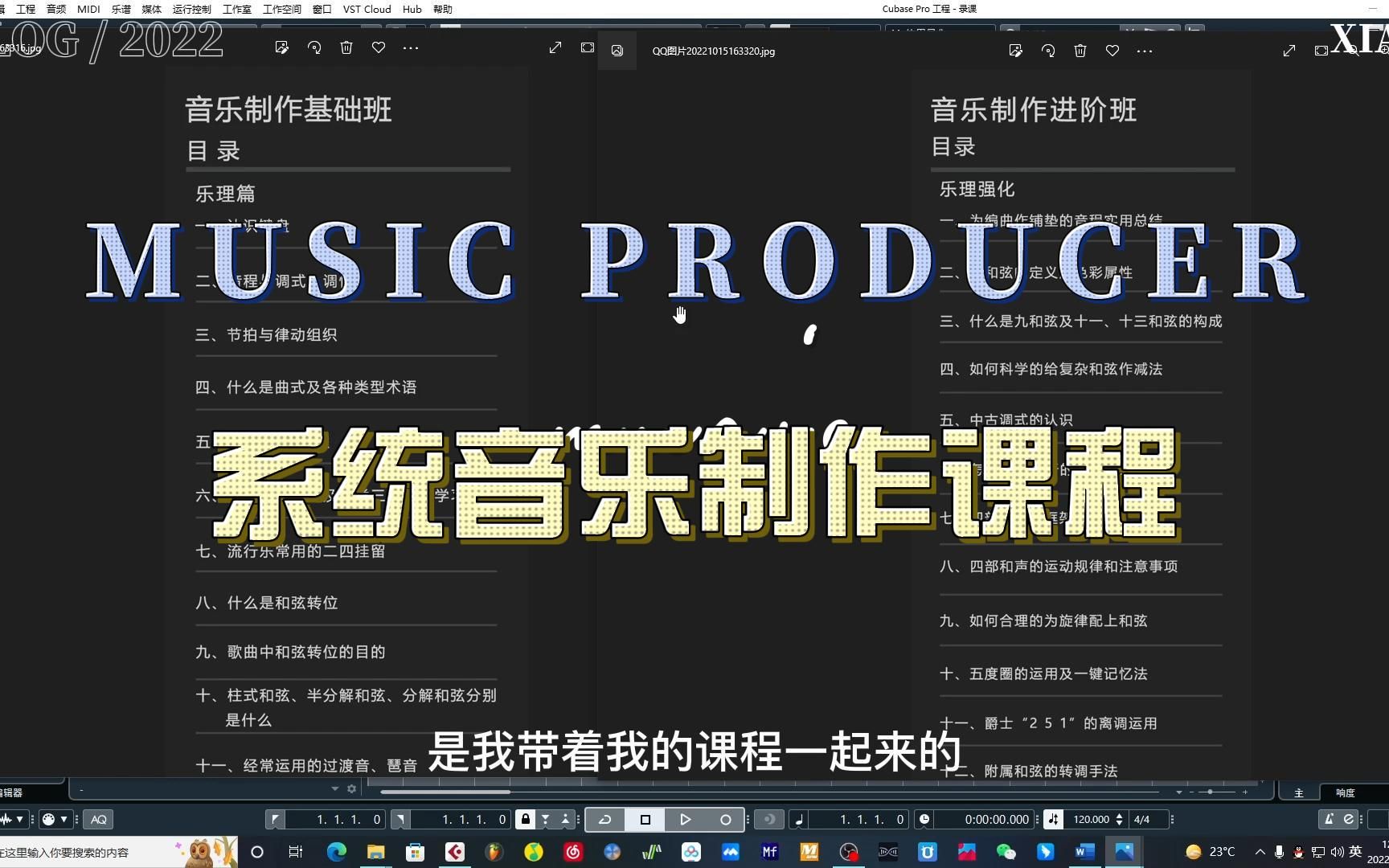
Task: Open the 工程 menu in Cubase
Action: tap(26, 9)
